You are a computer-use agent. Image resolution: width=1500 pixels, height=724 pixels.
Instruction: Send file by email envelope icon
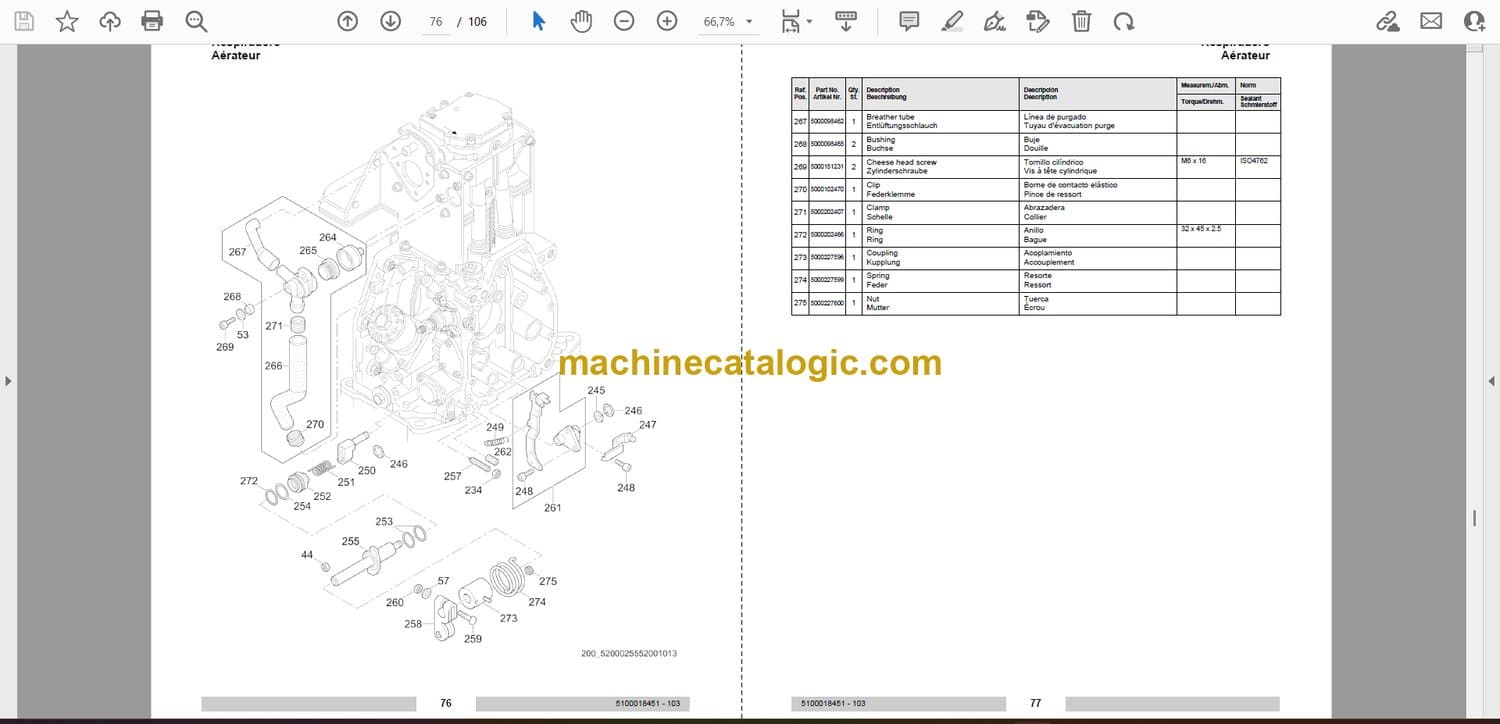point(1431,21)
